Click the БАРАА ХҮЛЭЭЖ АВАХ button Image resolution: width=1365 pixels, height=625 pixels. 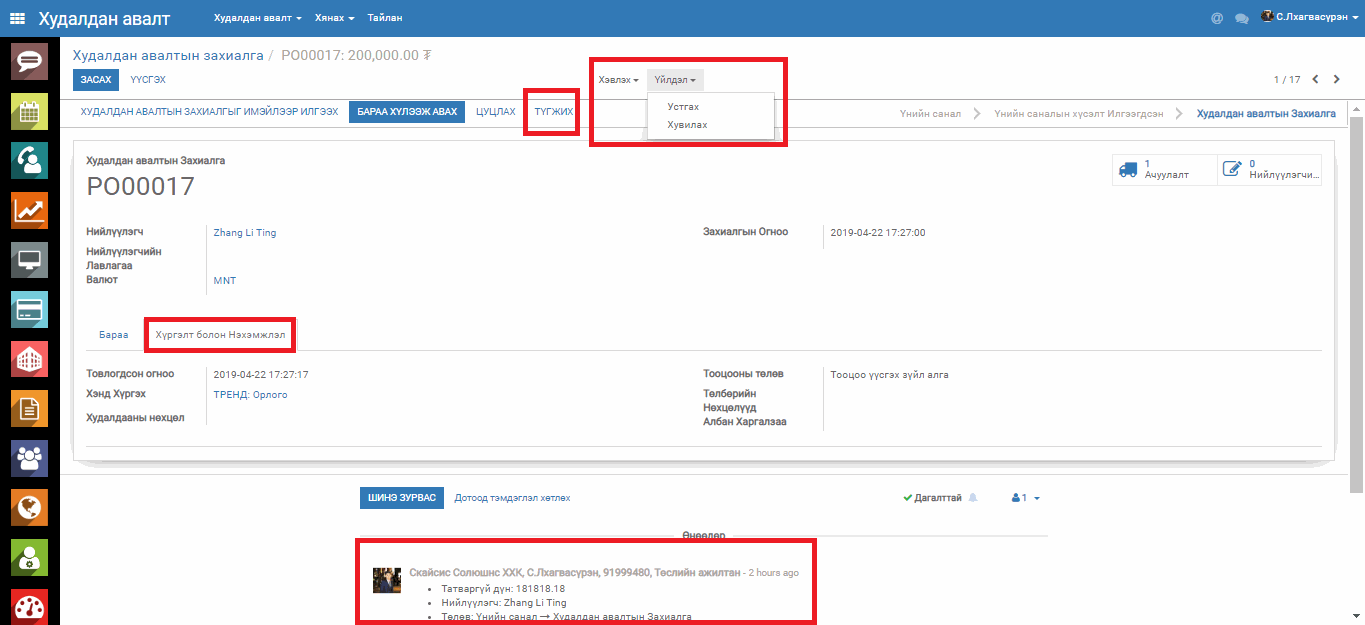407,112
